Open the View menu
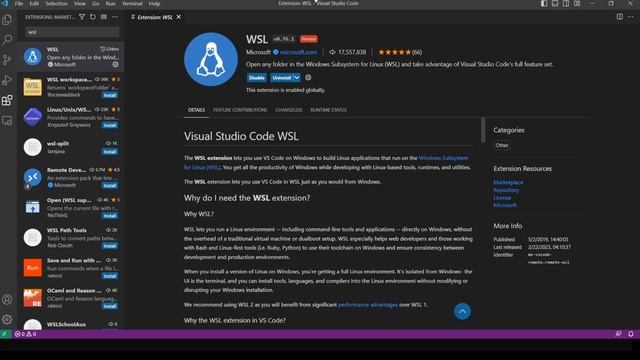This screenshot has width=640, height=360. click(80, 4)
